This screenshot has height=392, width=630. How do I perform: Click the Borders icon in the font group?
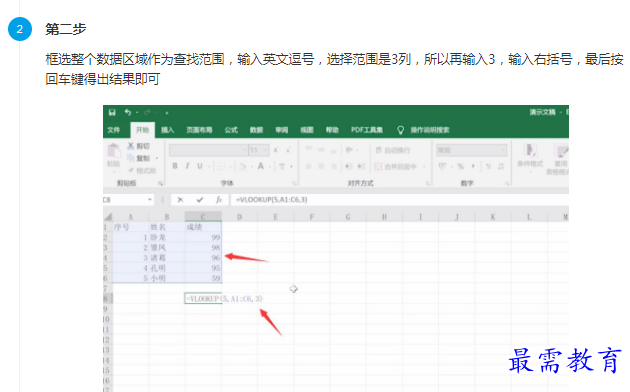pos(221,166)
